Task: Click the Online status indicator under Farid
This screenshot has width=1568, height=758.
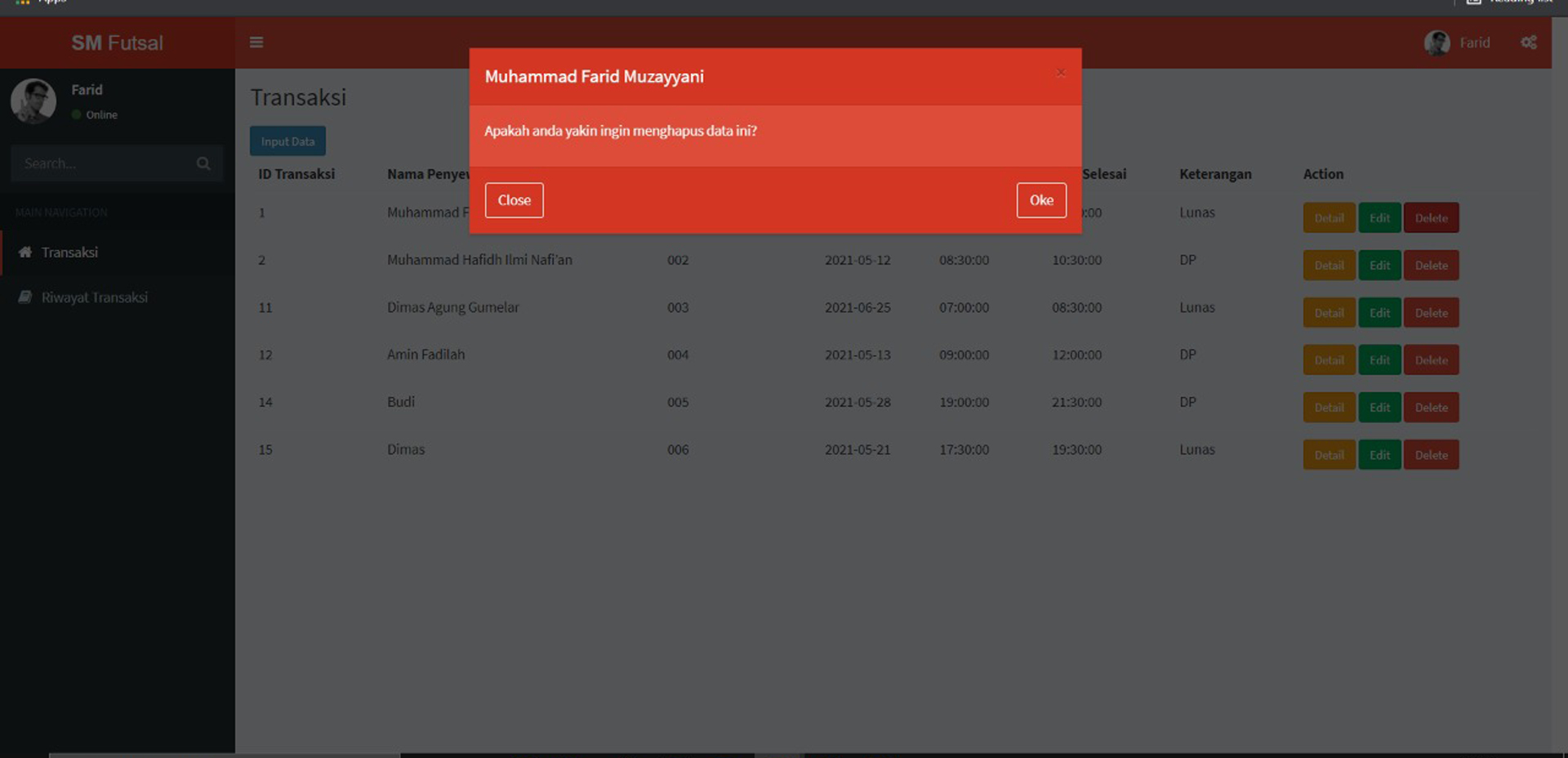Action: [95, 114]
